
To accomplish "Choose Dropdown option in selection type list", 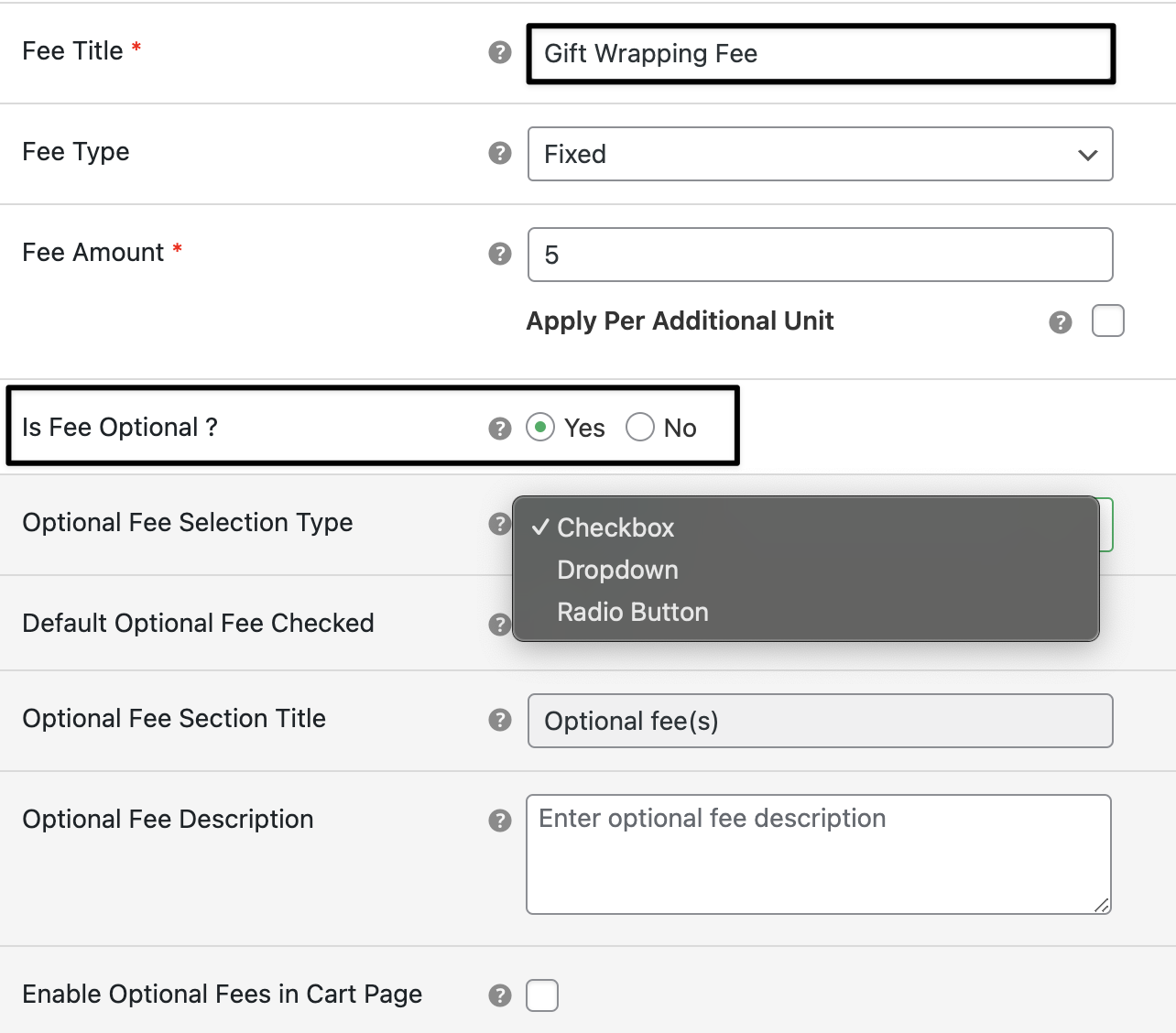I will pyautogui.click(x=806, y=570).
